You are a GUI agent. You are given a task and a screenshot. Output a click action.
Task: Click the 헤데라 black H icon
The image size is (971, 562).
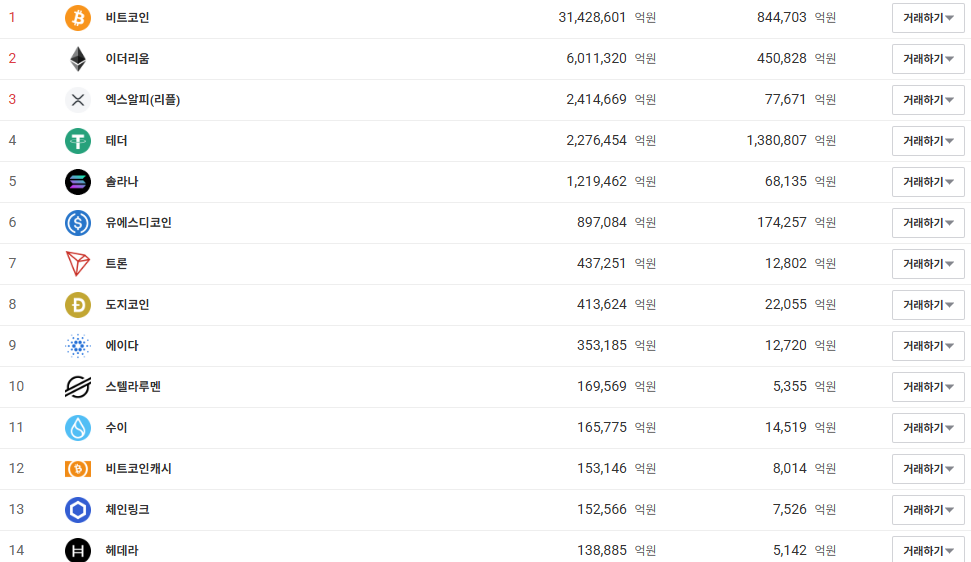pyautogui.click(x=77, y=550)
